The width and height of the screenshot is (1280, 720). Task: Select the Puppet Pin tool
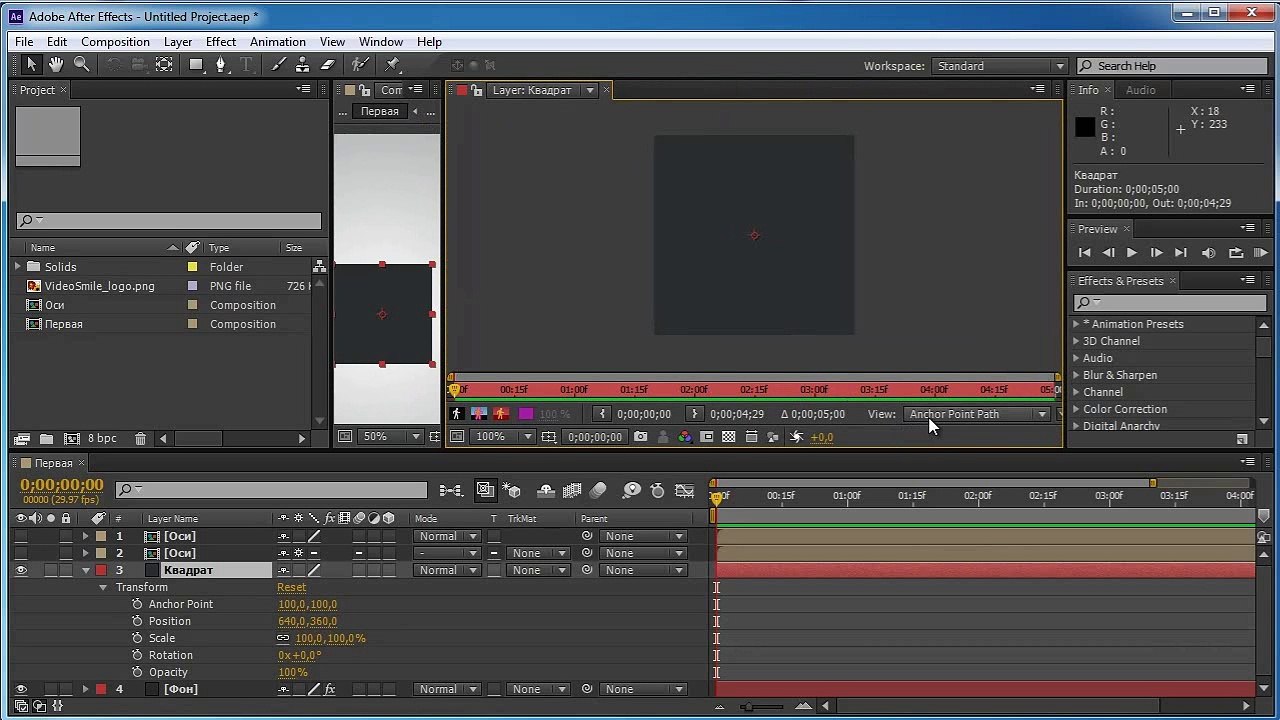click(x=393, y=65)
